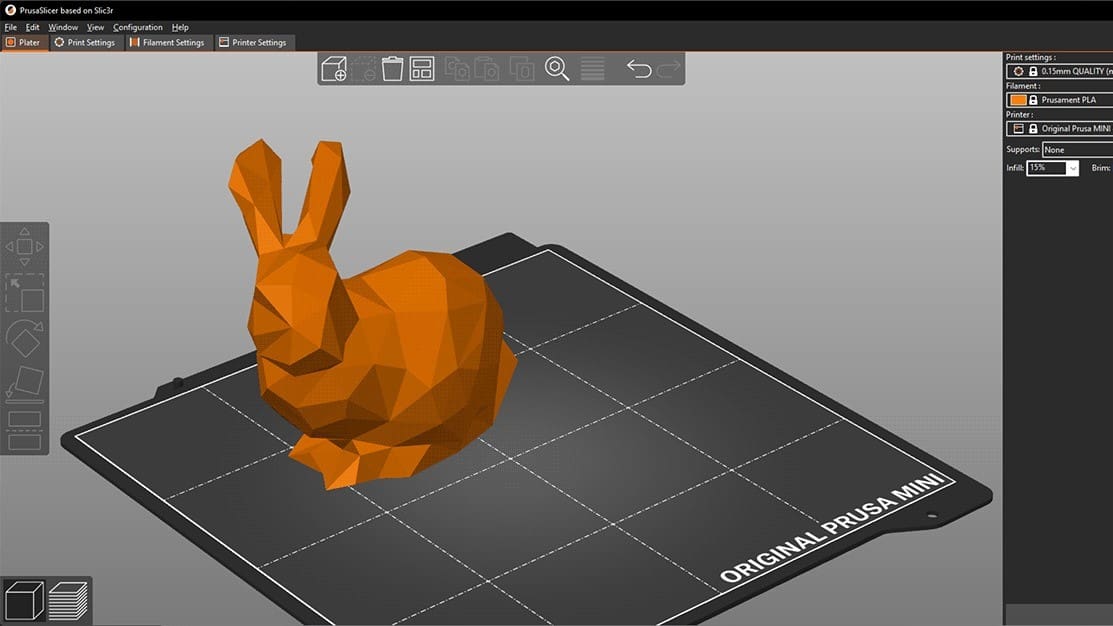Switch to the Print Settings tab
Viewport: 1113px width, 626px height.
click(x=85, y=43)
